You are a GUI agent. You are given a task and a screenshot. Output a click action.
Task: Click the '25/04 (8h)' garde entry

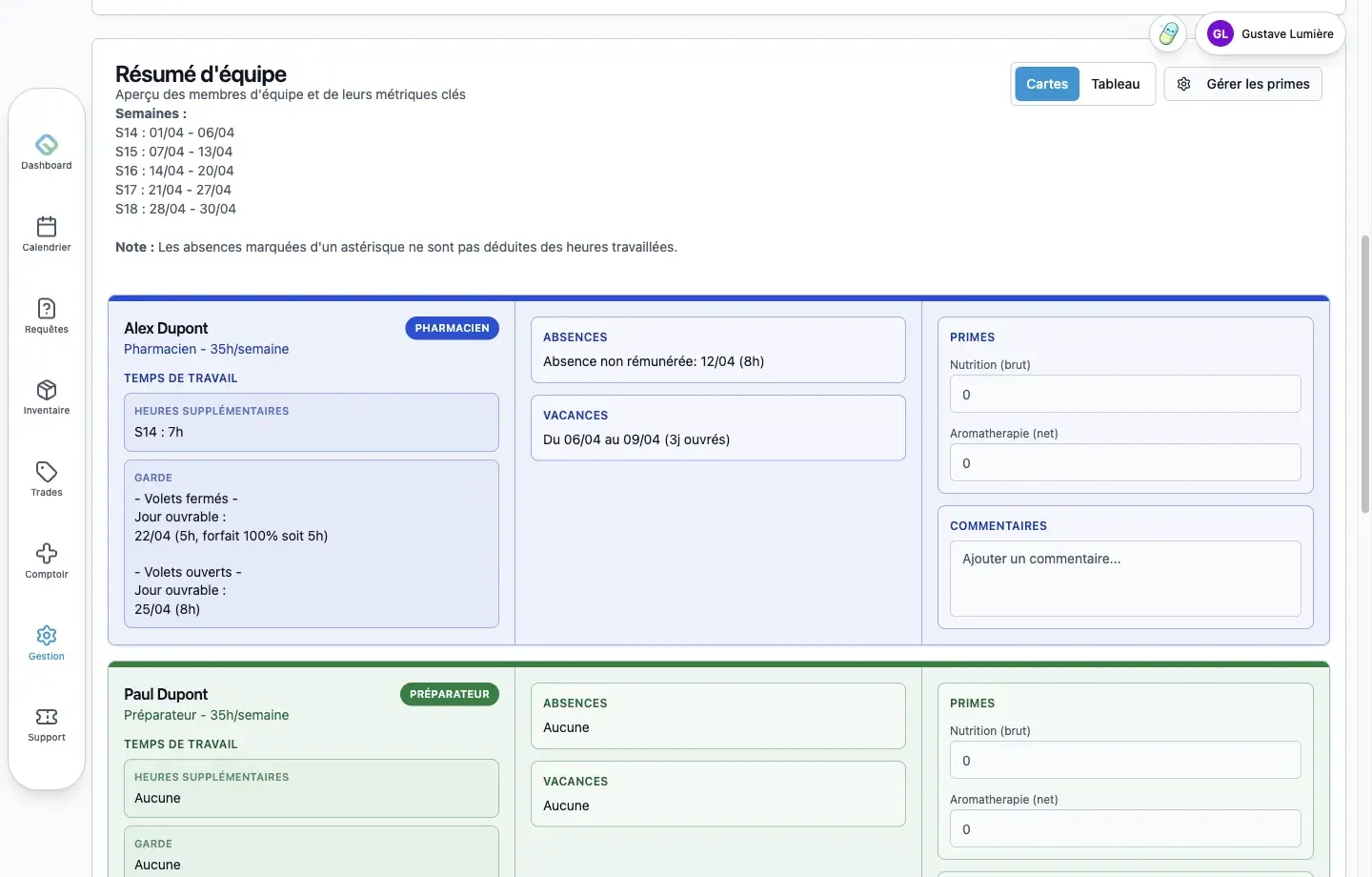click(x=168, y=609)
